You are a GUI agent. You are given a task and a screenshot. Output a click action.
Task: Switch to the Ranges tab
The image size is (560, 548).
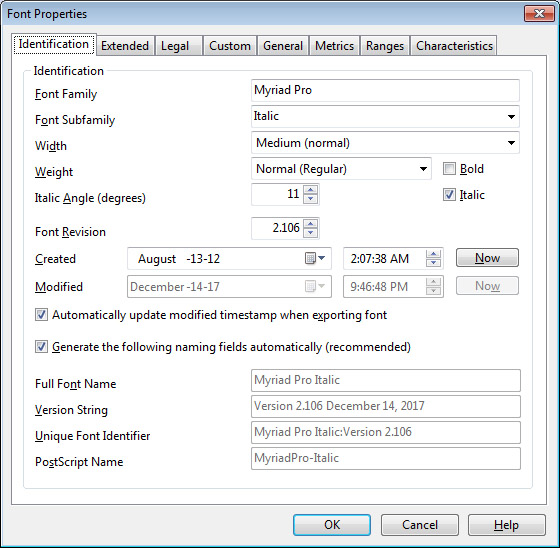[x=385, y=46]
